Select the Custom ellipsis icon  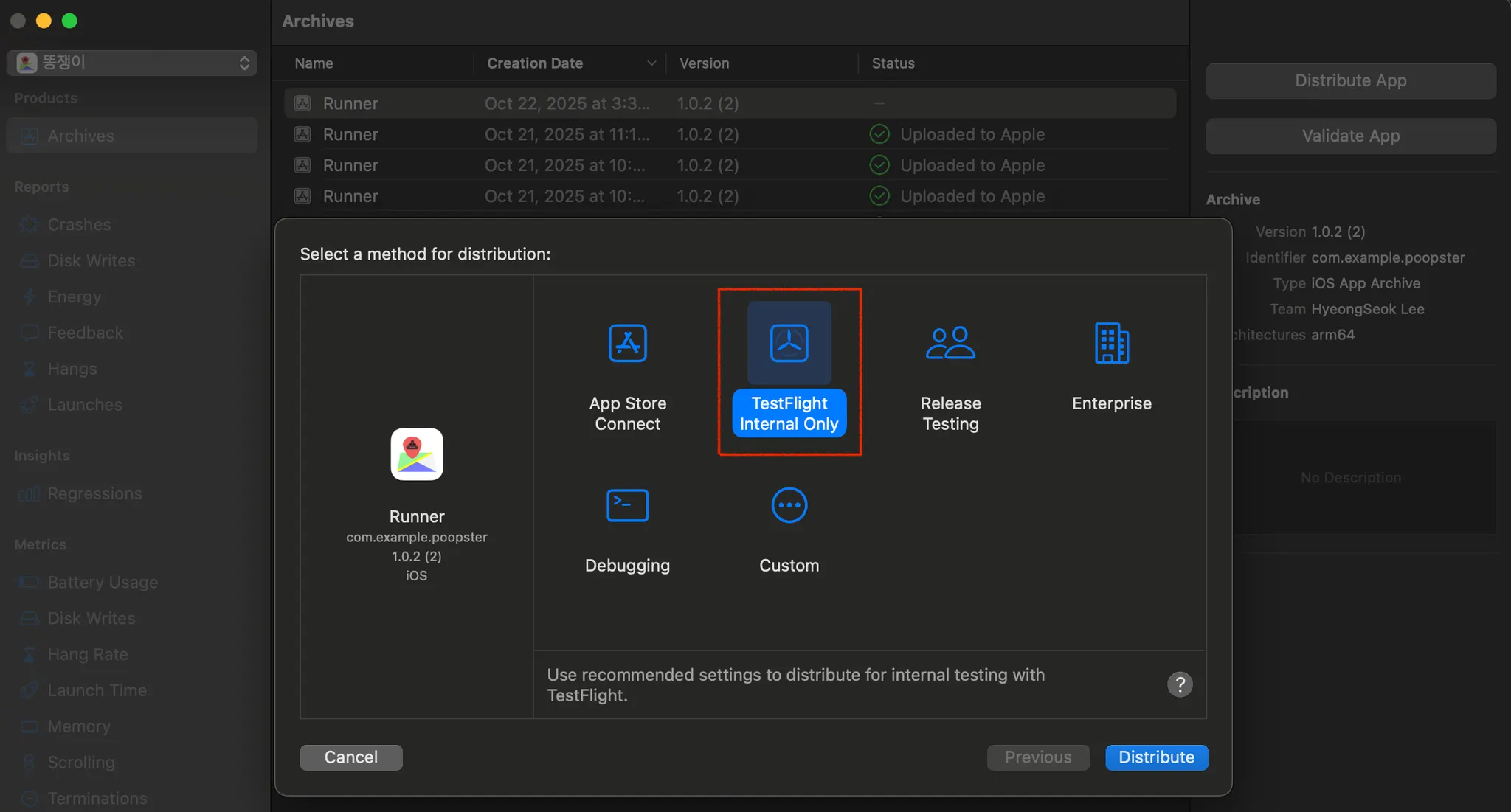coord(789,505)
